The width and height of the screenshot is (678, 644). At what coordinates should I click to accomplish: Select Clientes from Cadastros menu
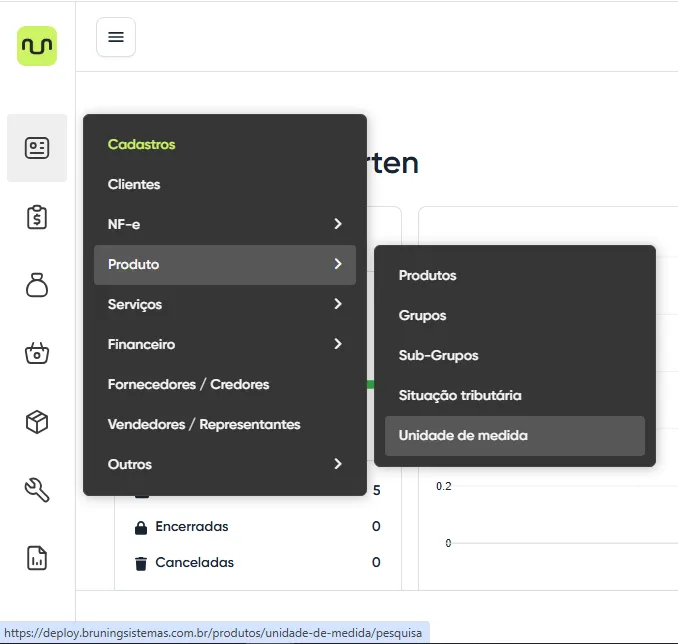point(134,184)
